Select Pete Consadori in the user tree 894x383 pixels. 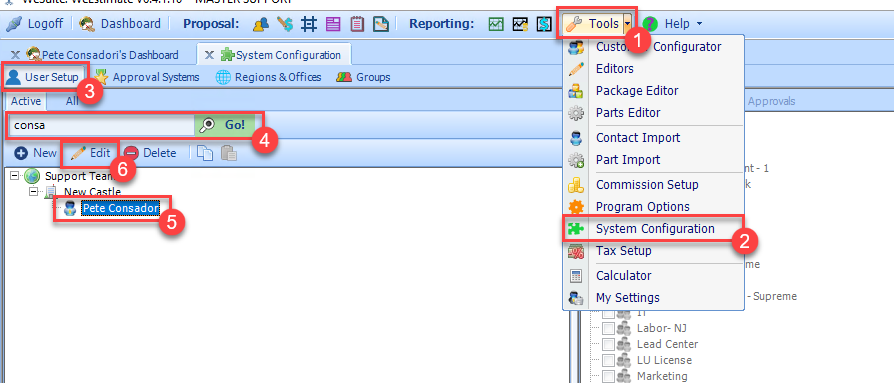[x=120, y=209]
